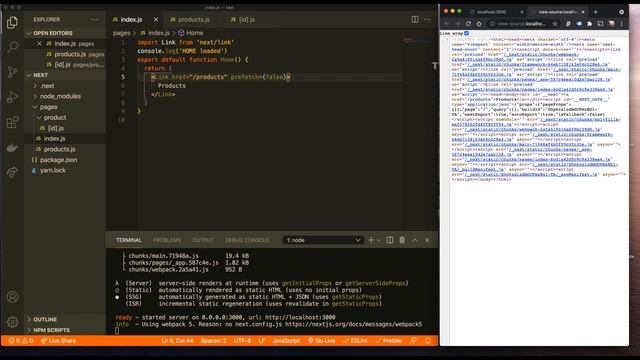Open the Extensions view
The width and height of the screenshot is (640, 360).
[x=12, y=122]
